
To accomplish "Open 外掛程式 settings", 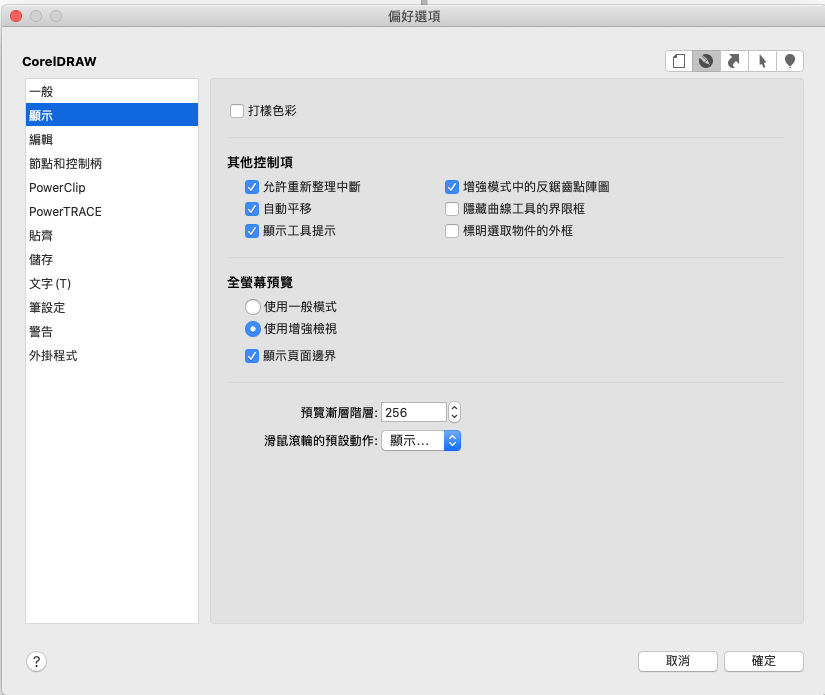I will 112,356.
